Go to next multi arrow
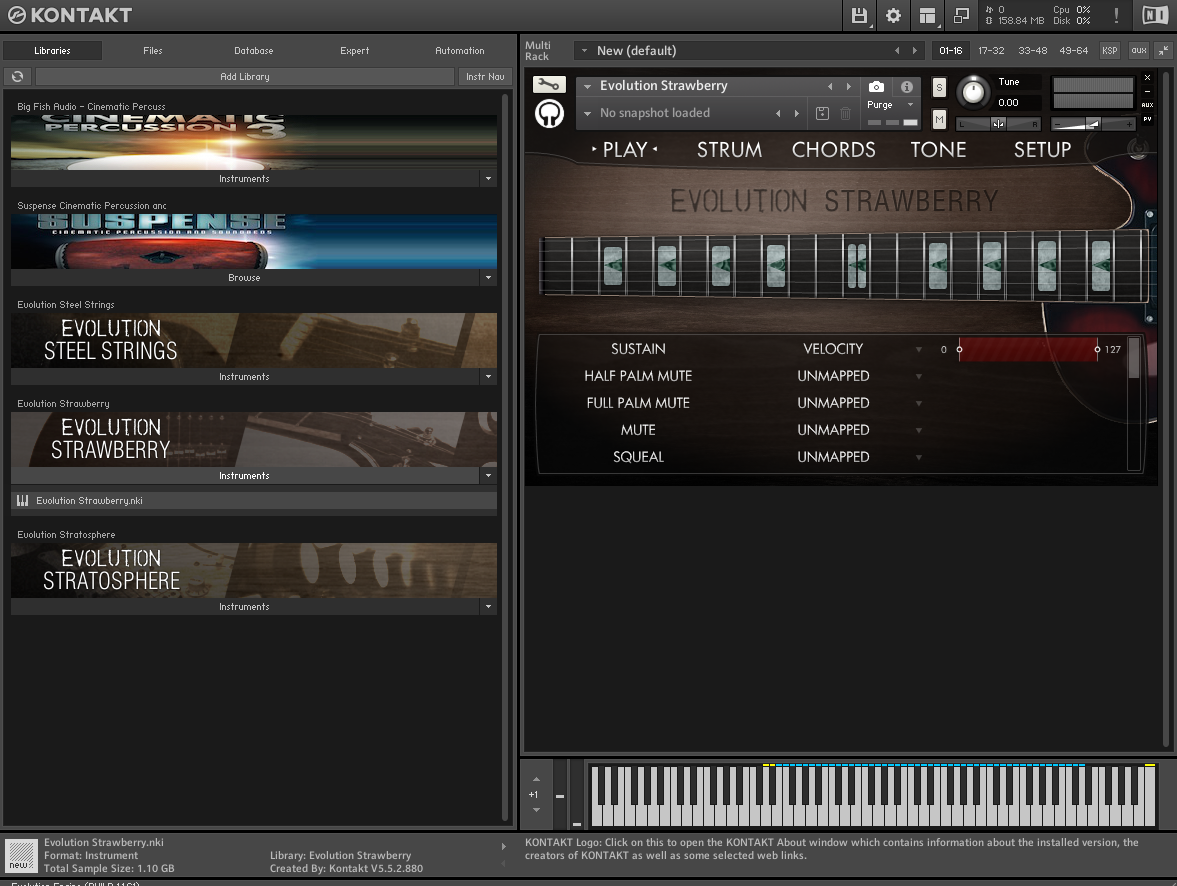 coord(914,50)
